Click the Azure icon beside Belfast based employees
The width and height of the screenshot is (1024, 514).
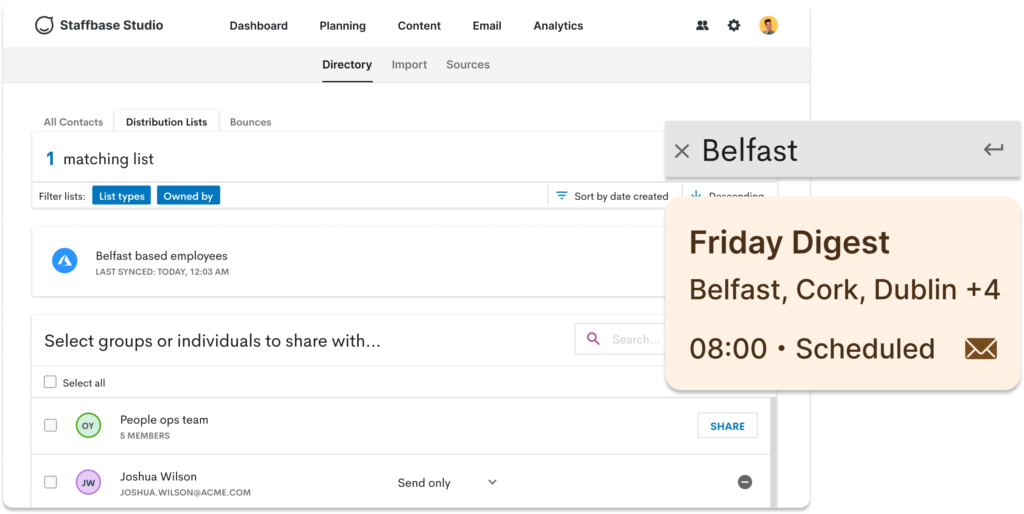65,261
